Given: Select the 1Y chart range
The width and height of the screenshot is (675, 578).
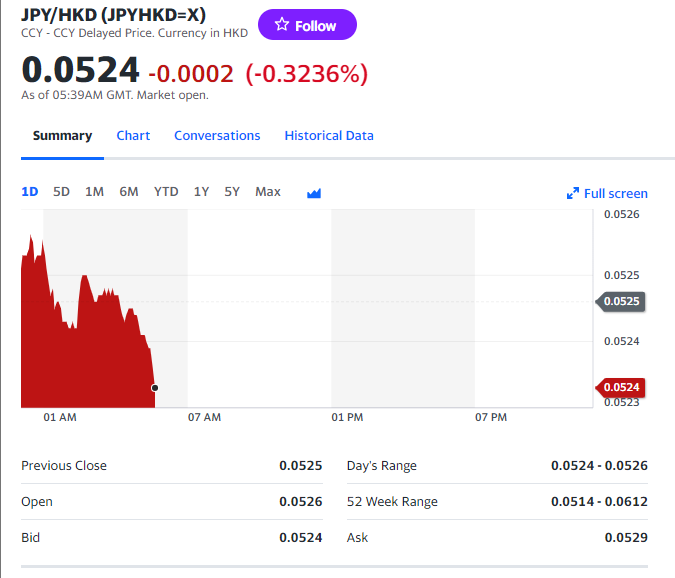Looking at the screenshot, I should 201,192.
